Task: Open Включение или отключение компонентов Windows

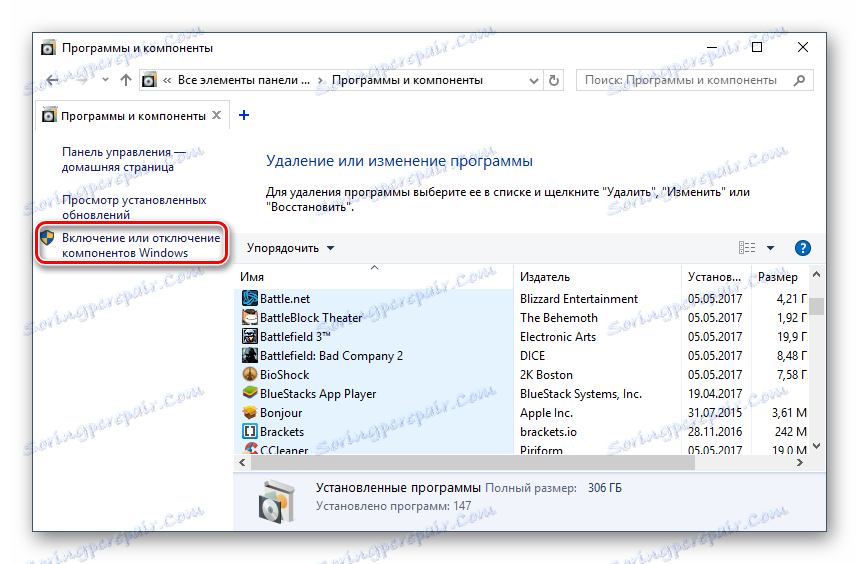Action: [141, 245]
